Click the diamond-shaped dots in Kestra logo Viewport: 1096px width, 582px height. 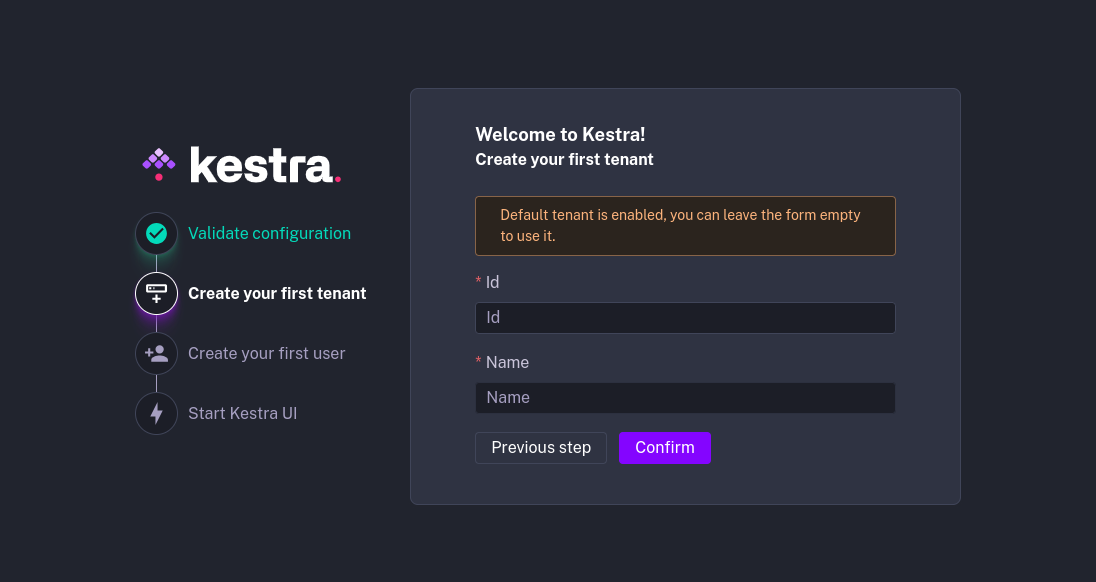click(158, 163)
